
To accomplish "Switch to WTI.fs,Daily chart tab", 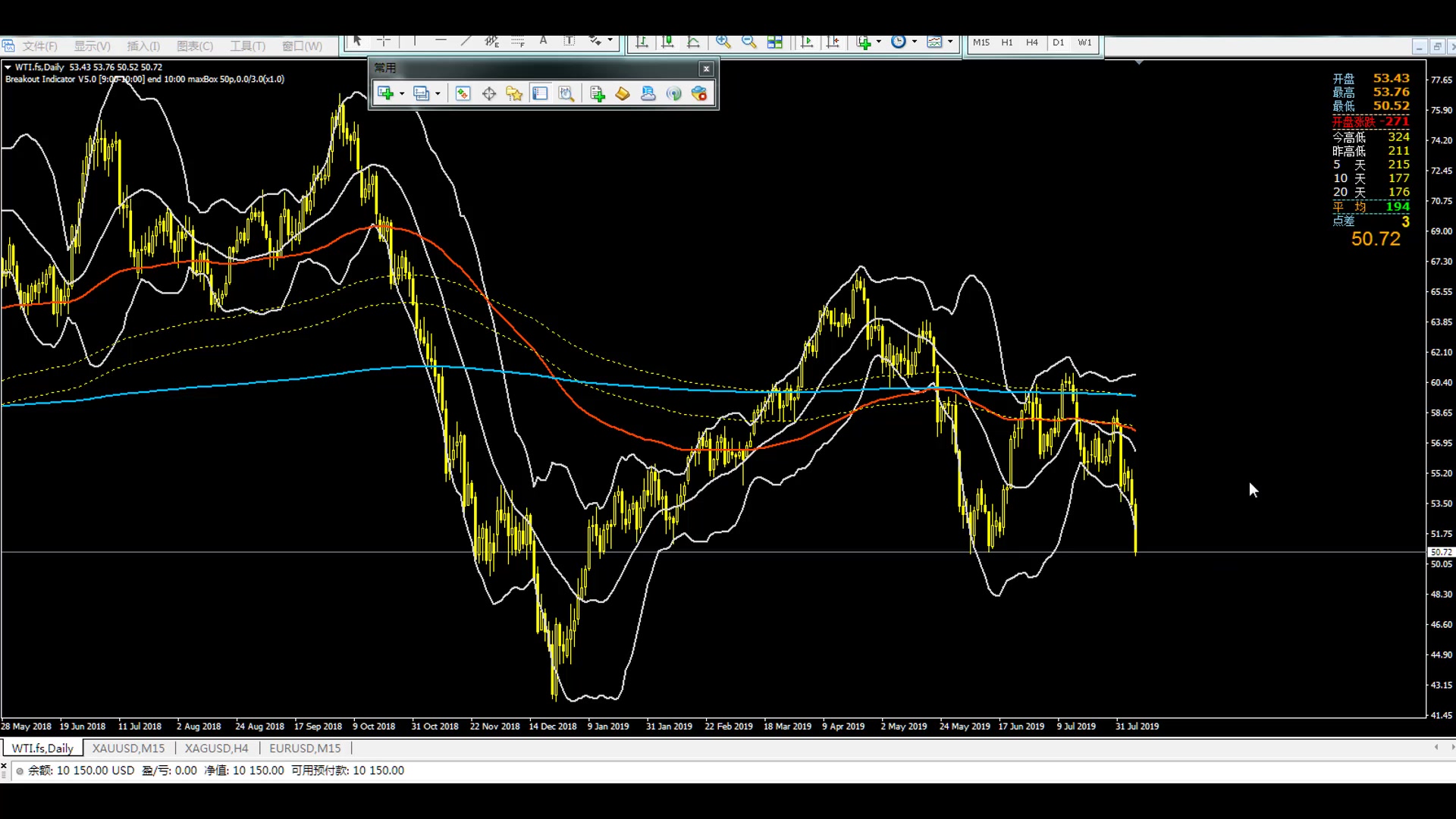I will click(42, 748).
